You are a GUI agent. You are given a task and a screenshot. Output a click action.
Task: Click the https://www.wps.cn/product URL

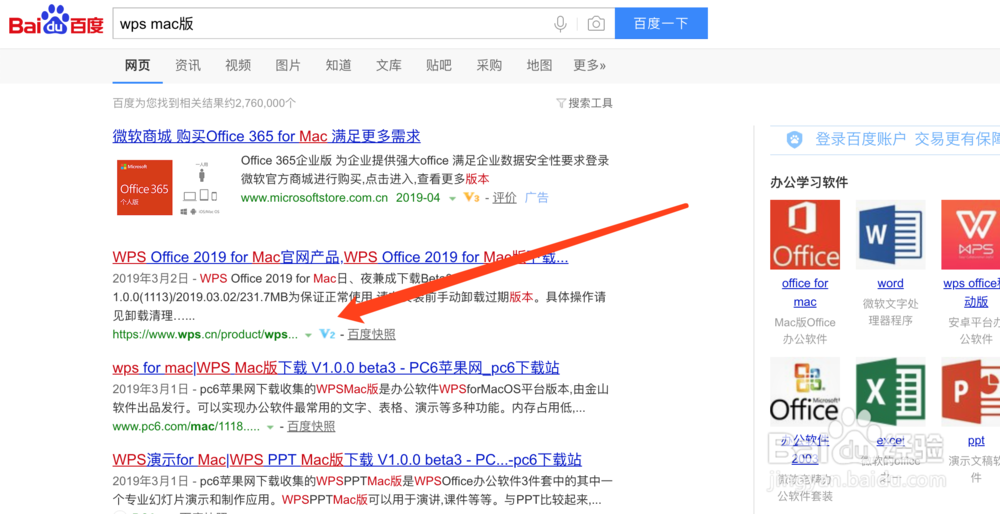[x=205, y=334]
